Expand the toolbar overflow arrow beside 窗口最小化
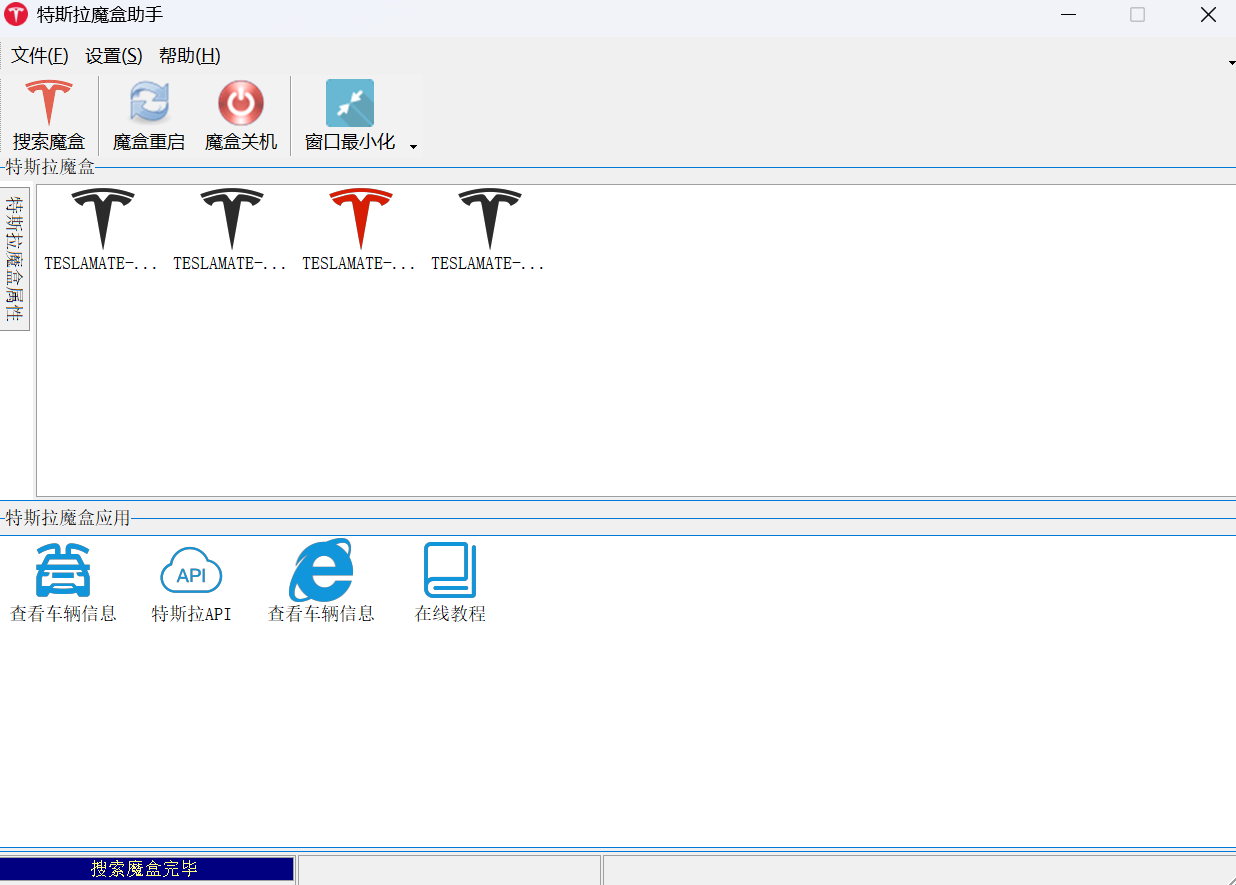 click(x=413, y=147)
